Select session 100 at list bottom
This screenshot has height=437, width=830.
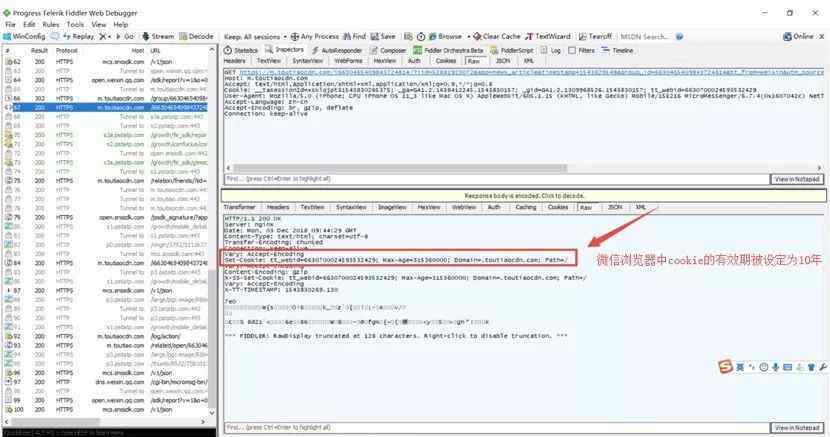click(106, 409)
